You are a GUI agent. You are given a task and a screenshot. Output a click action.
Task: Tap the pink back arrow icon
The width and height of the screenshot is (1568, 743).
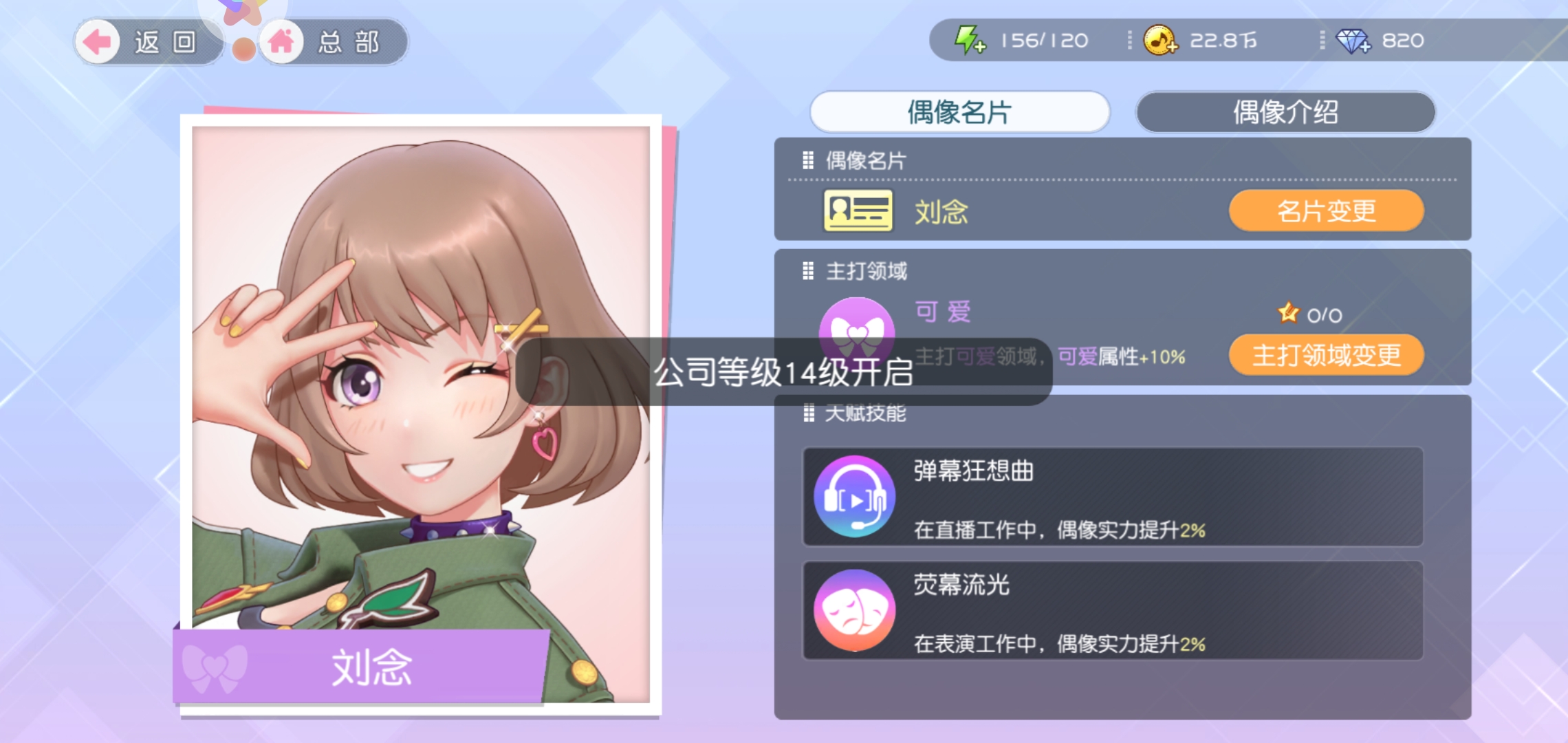point(97,42)
